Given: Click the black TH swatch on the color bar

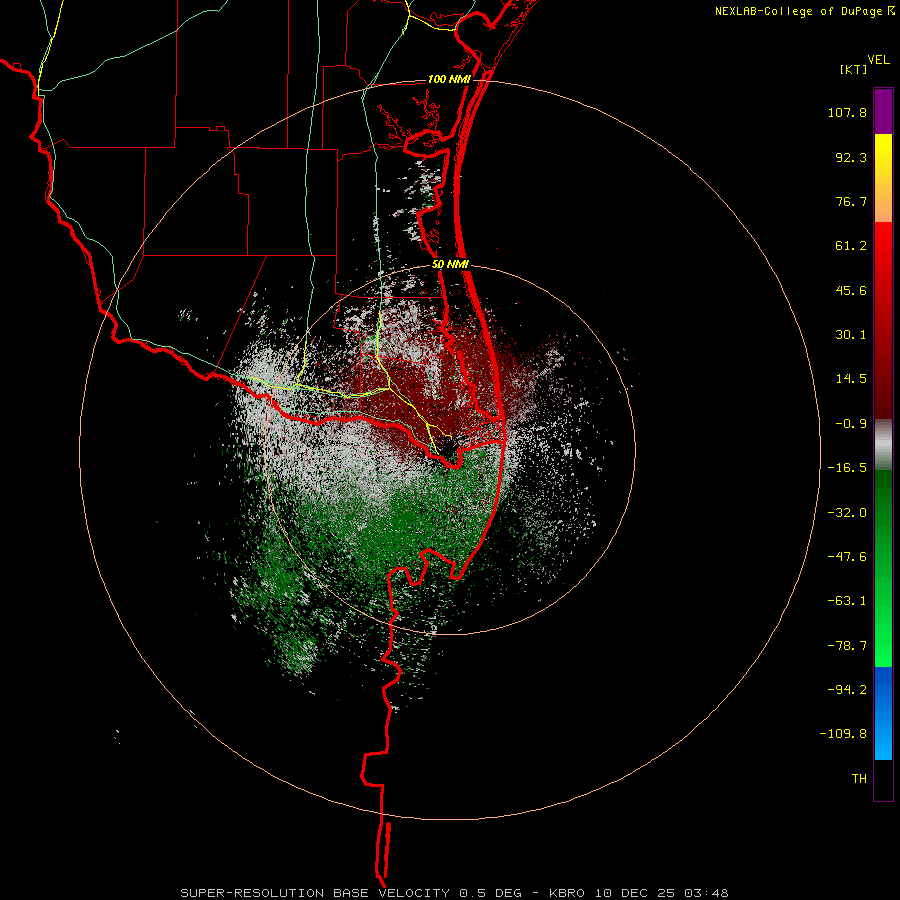Looking at the screenshot, I should pos(883,779).
